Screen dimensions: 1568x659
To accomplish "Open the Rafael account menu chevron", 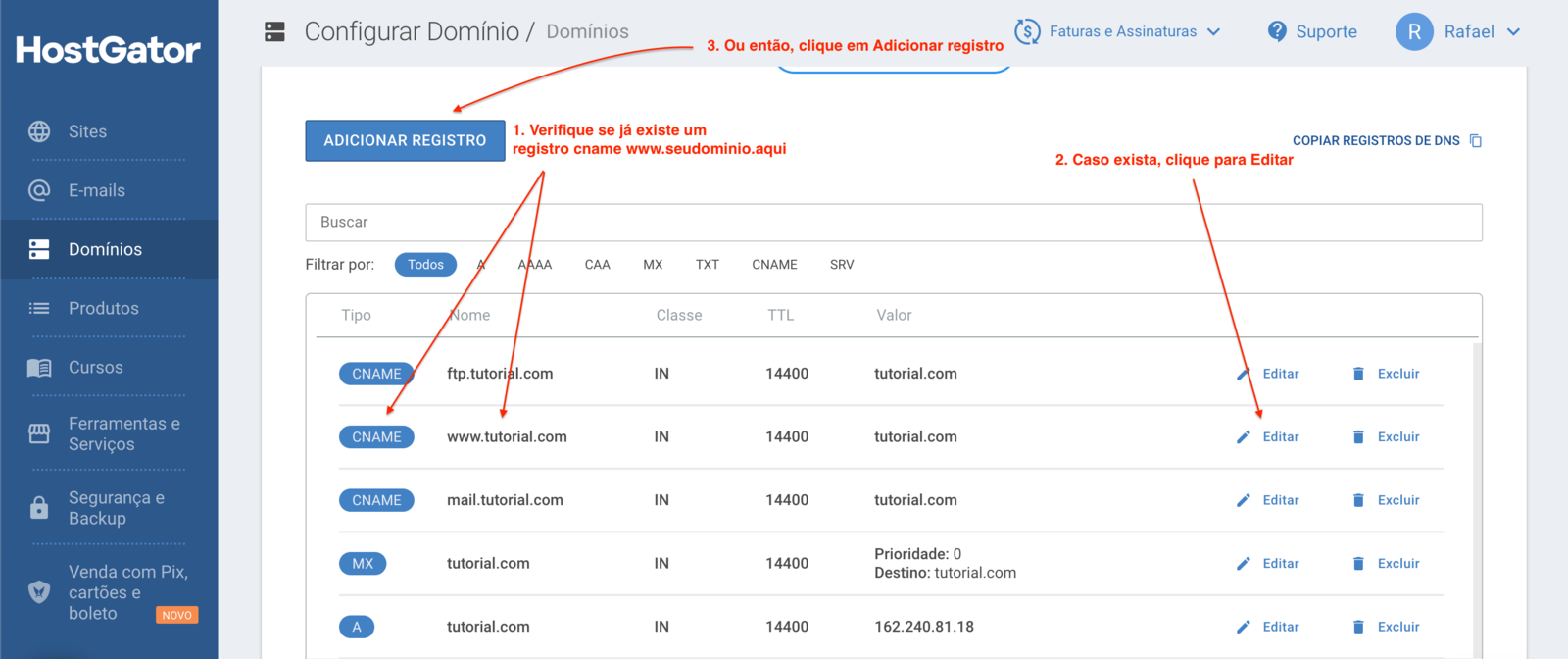I will pos(1513,31).
